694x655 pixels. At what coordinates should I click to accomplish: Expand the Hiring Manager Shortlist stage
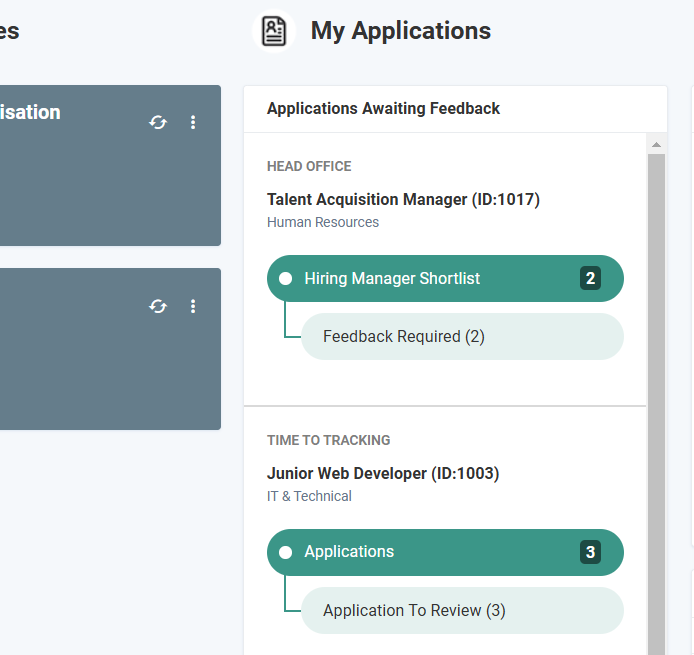point(445,278)
